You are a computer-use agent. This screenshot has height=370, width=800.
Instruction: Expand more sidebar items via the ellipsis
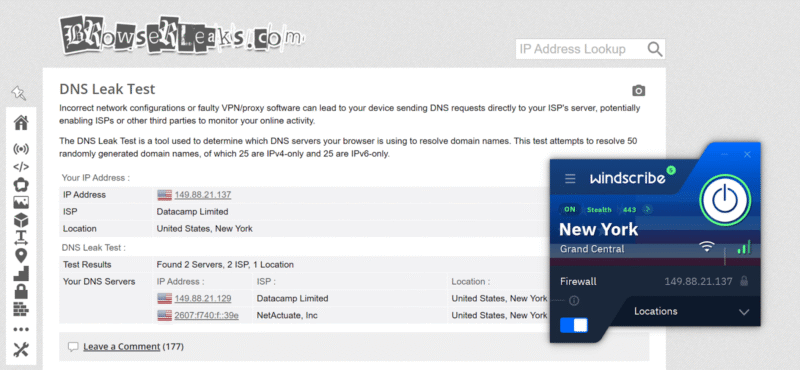click(x=21, y=329)
